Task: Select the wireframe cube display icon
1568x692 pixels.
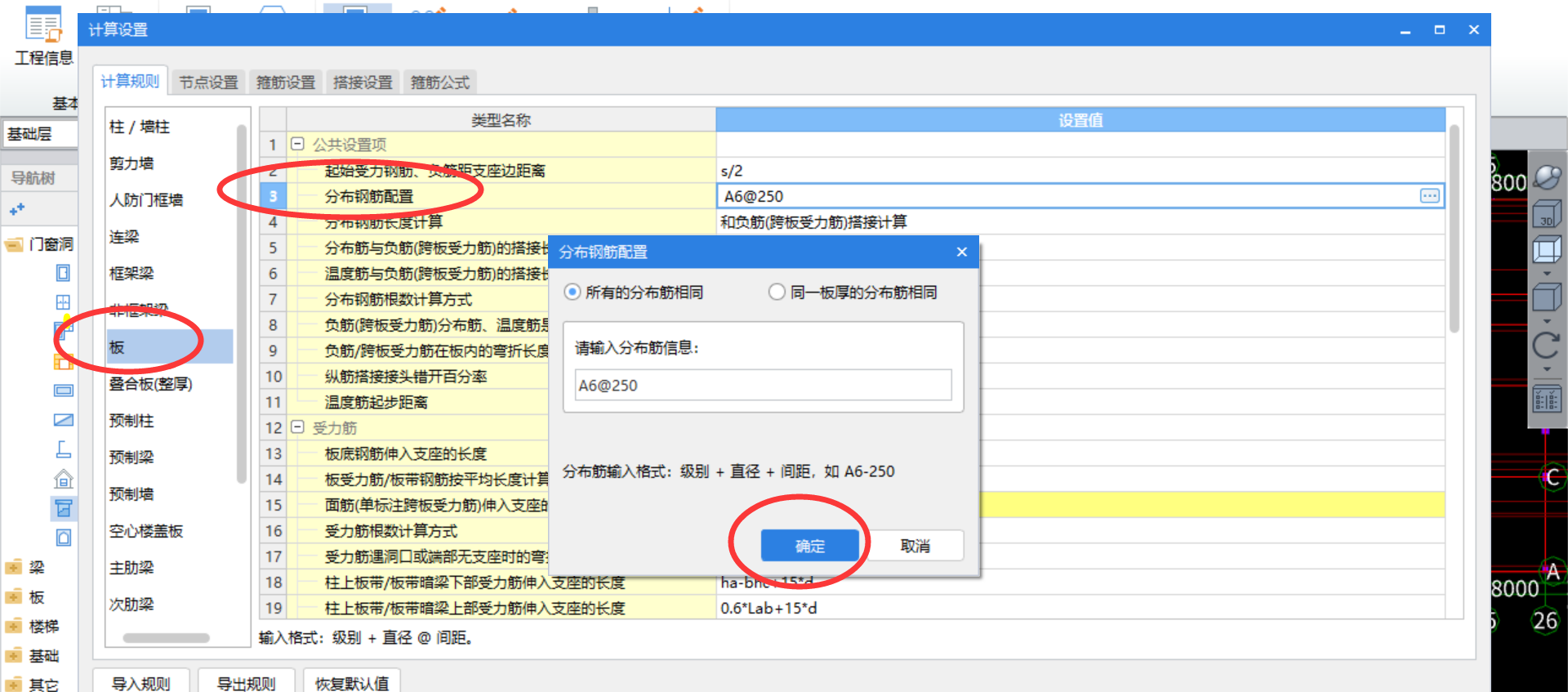Action: tap(1546, 250)
